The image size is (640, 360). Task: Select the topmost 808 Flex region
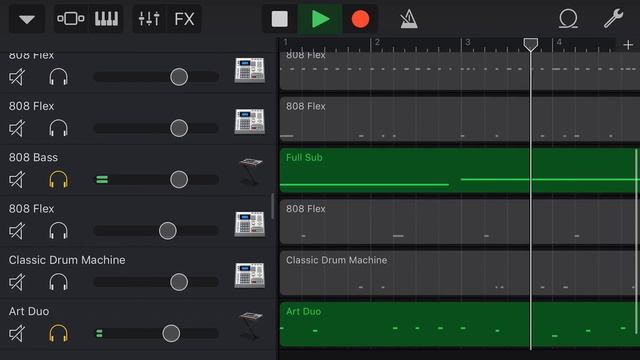[x=460, y=71]
